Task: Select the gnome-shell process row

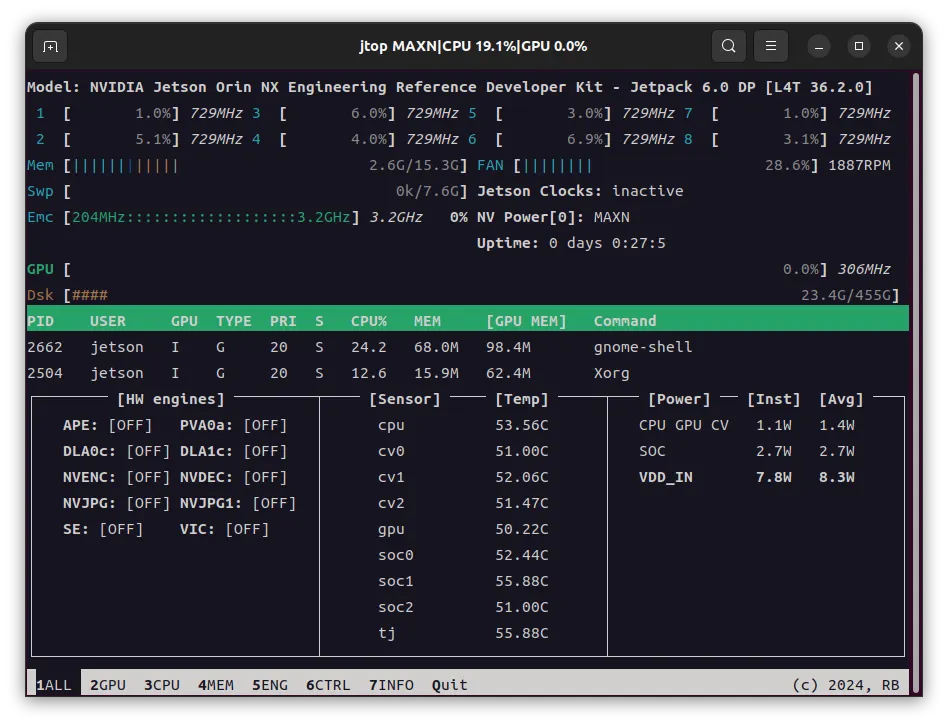Action: [x=642, y=347]
